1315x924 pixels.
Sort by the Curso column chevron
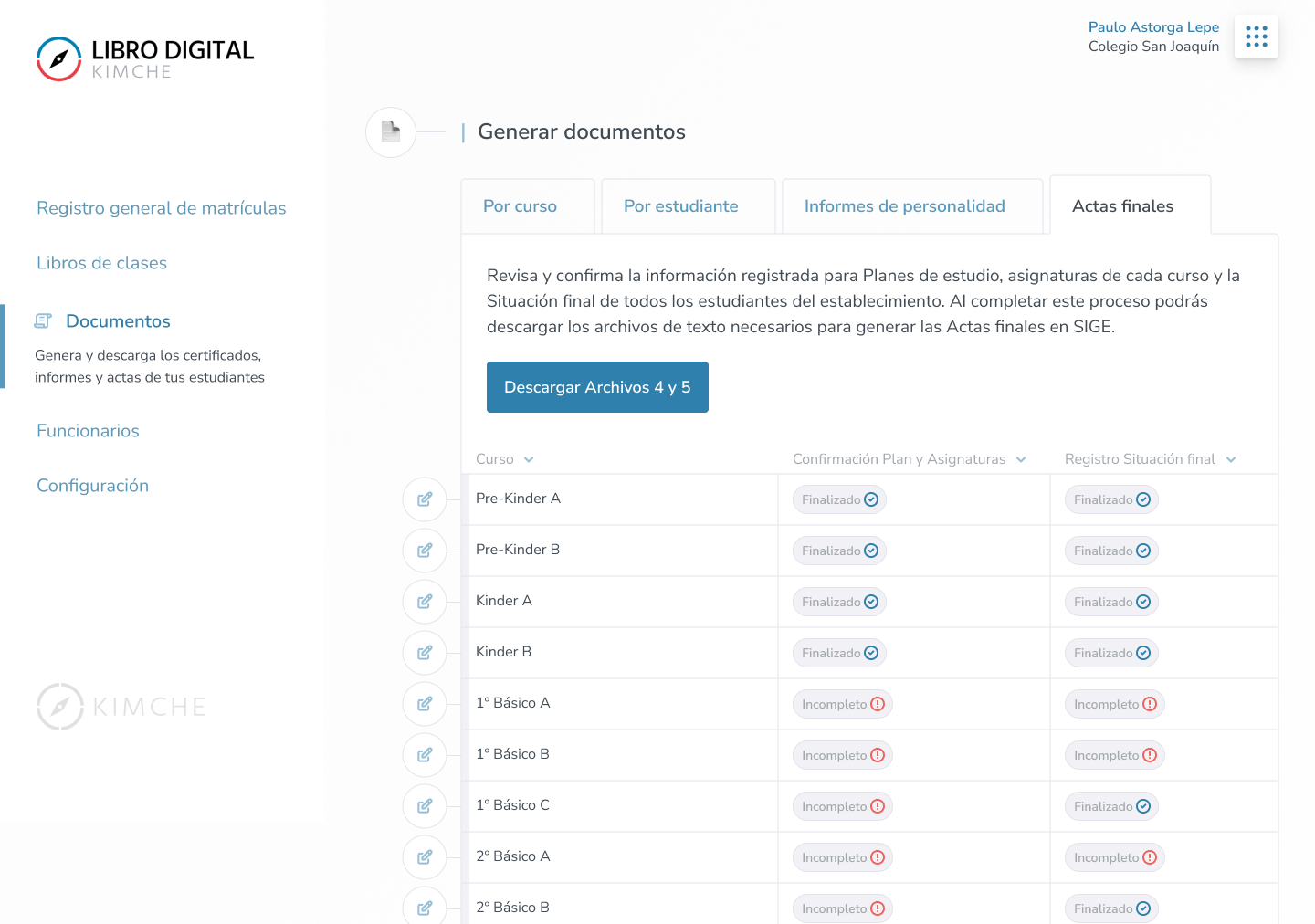tap(529, 459)
